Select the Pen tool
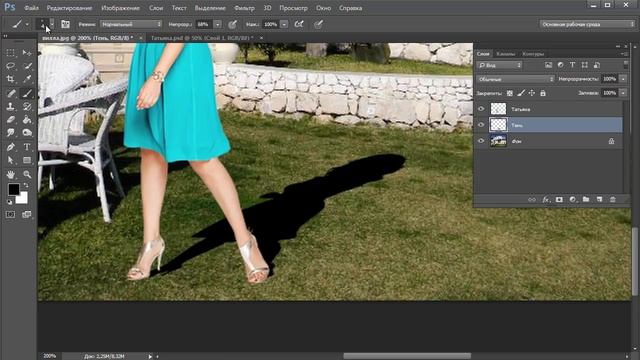640x360 pixels. (11, 147)
